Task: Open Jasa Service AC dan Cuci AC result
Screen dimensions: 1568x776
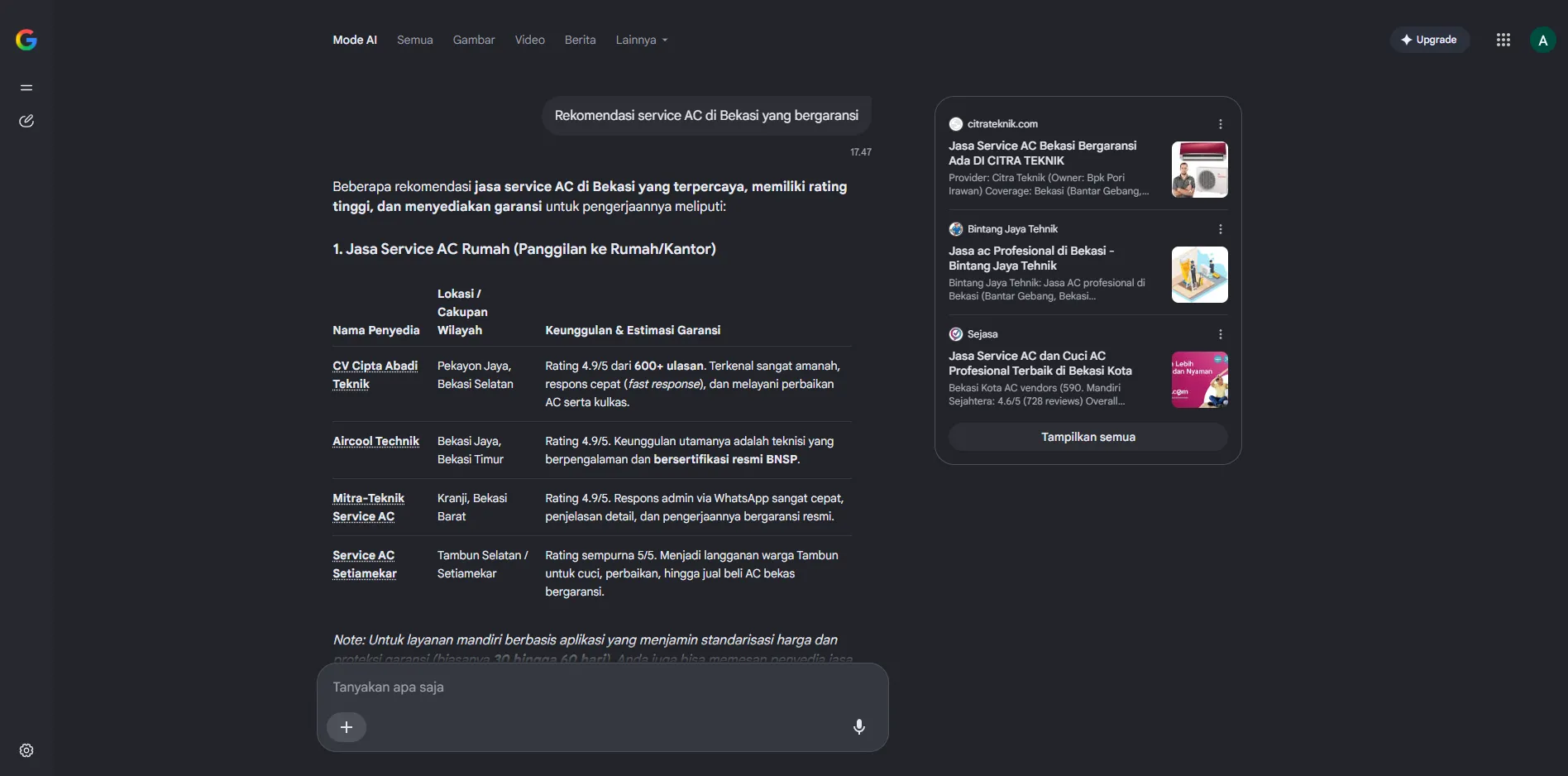Action: click(x=1040, y=363)
